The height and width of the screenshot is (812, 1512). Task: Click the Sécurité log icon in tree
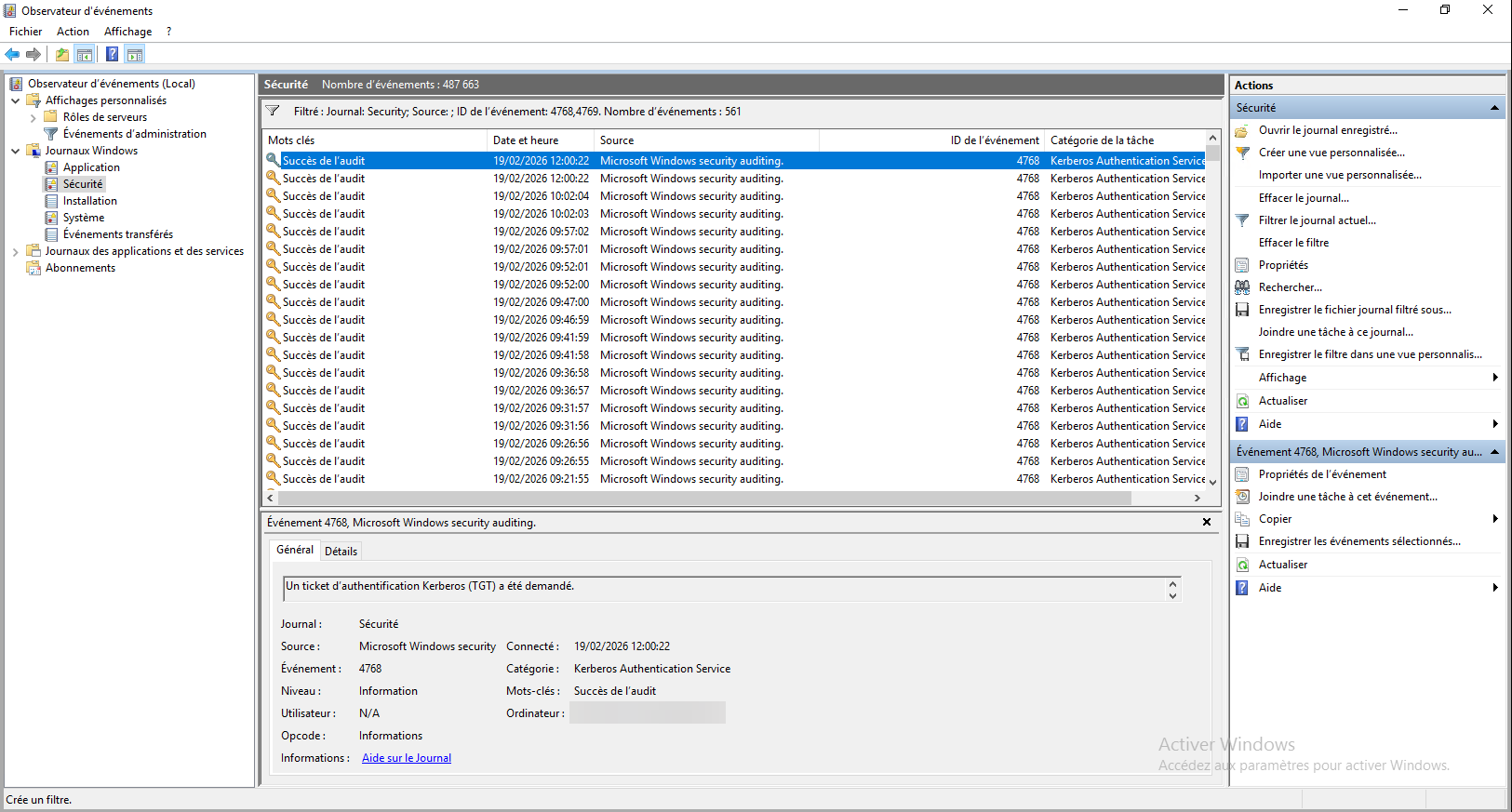pyautogui.click(x=51, y=184)
